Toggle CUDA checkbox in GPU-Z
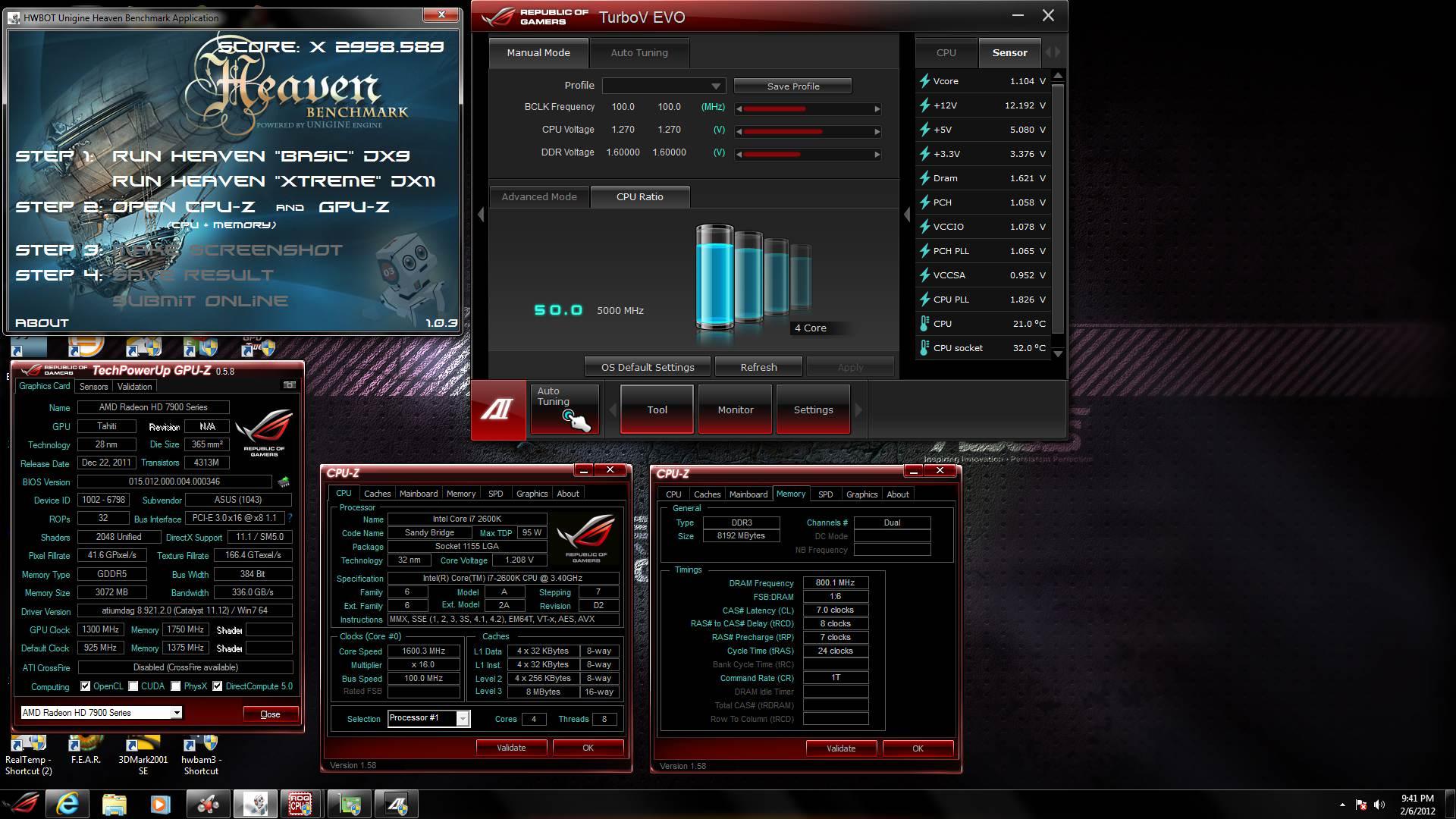 click(x=133, y=686)
